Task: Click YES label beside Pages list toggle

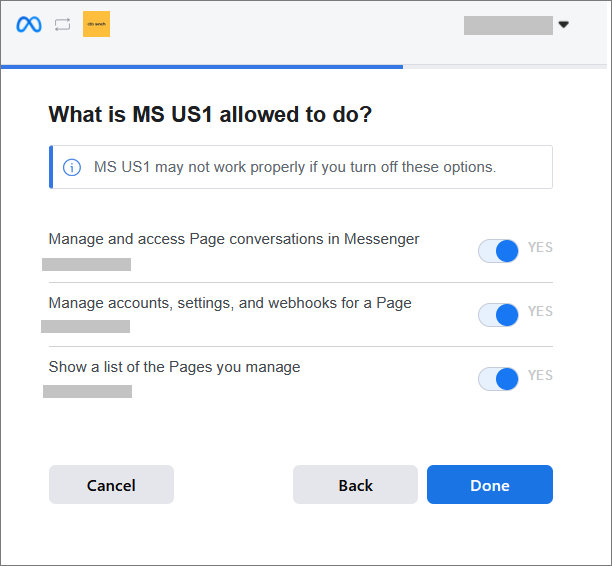Action: click(x=540, y=376)
